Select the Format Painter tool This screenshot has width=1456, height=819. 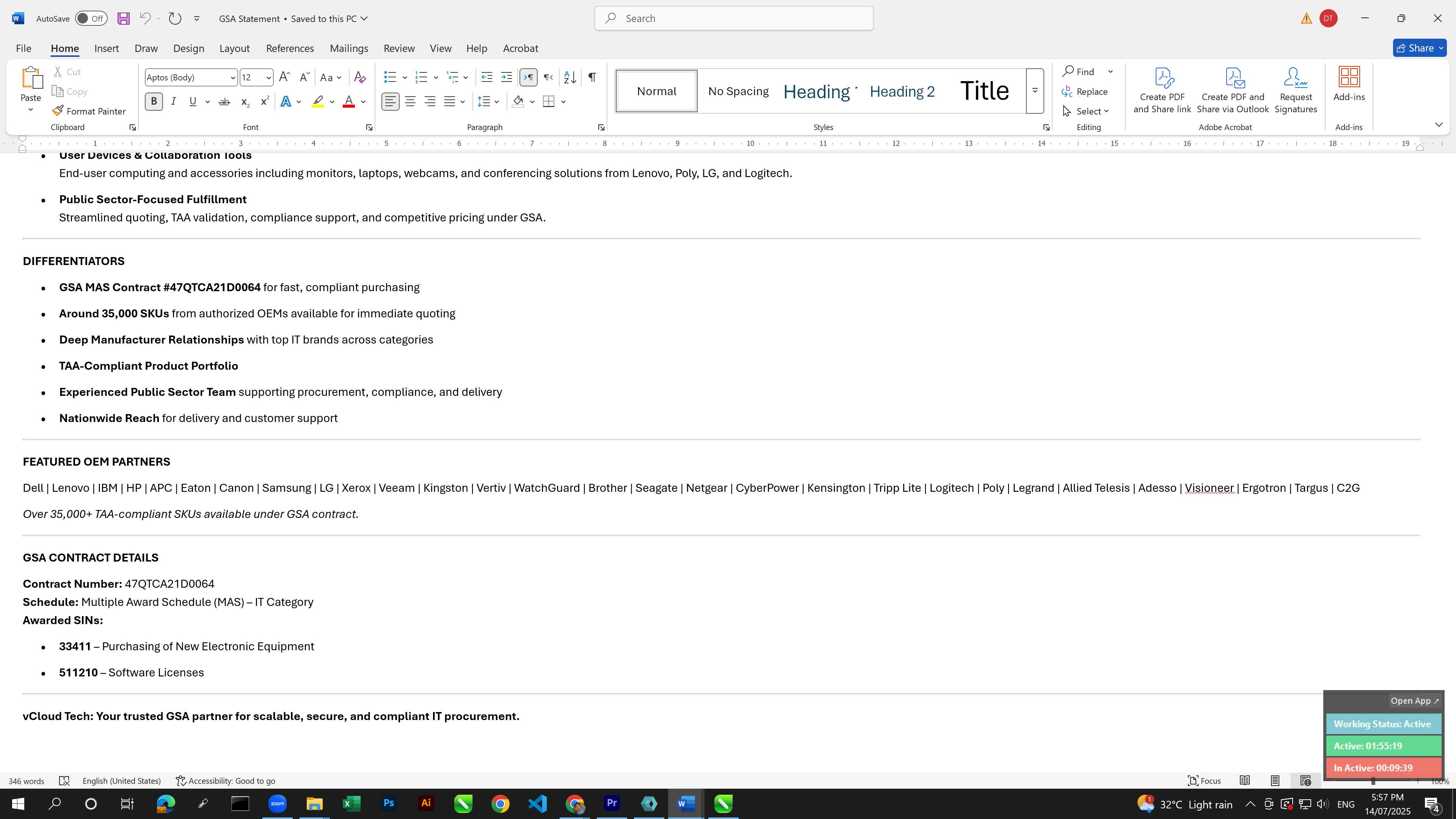tap(89, 111)
